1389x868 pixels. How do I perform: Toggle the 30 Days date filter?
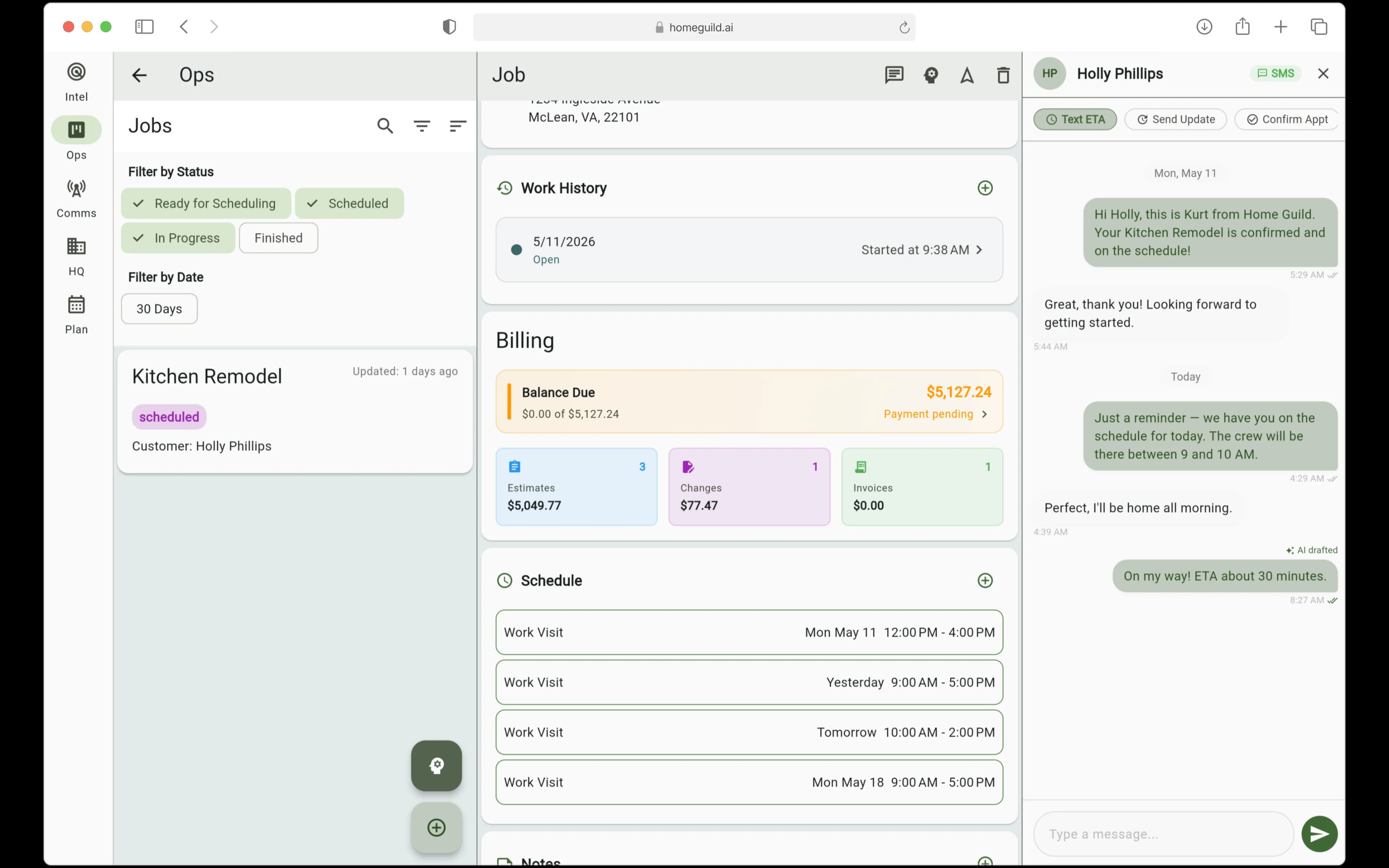click(x=160, y=309)
